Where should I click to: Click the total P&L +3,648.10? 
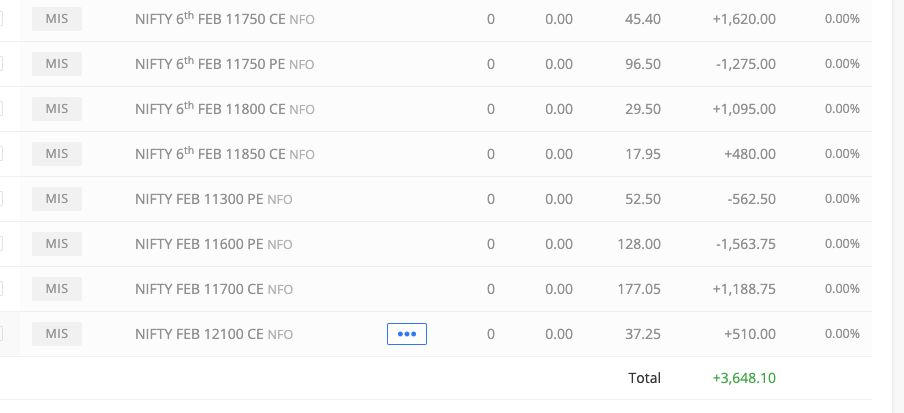(x=744, y=378)
